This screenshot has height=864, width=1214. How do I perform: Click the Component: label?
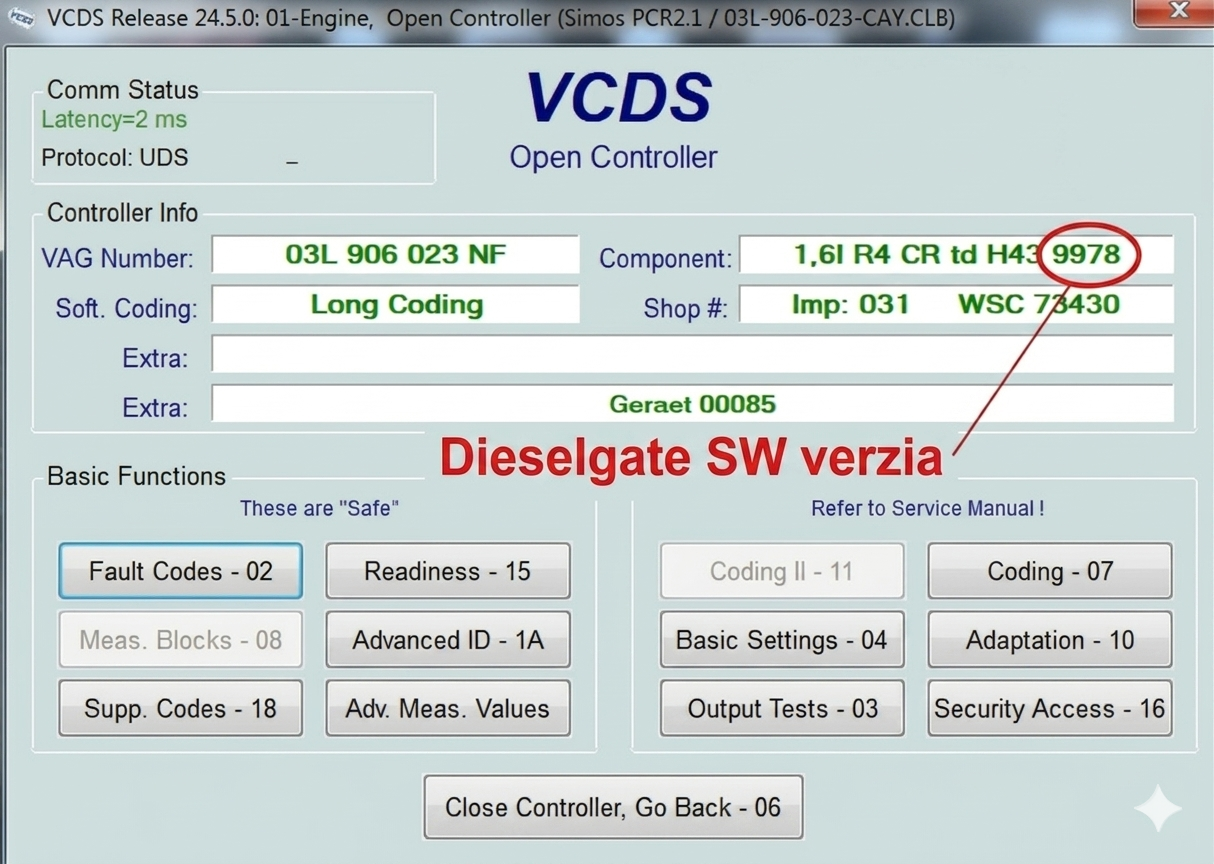pyautogui.click(x=665, y=258)
